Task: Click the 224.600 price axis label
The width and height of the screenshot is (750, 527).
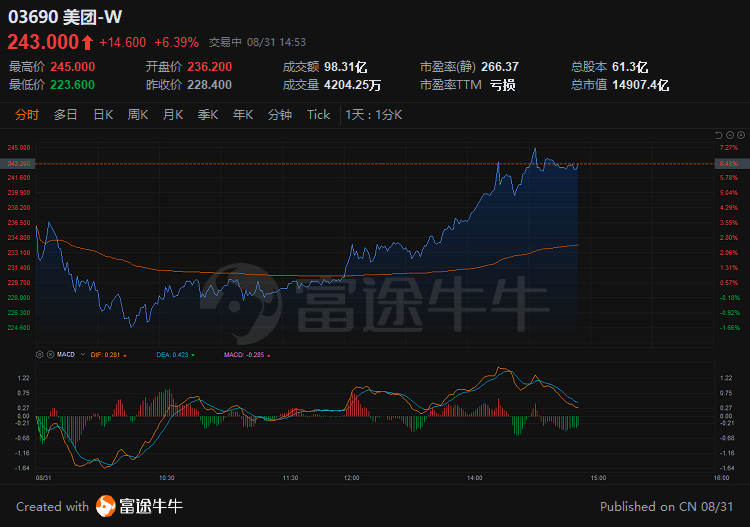Action: point(19,328)
